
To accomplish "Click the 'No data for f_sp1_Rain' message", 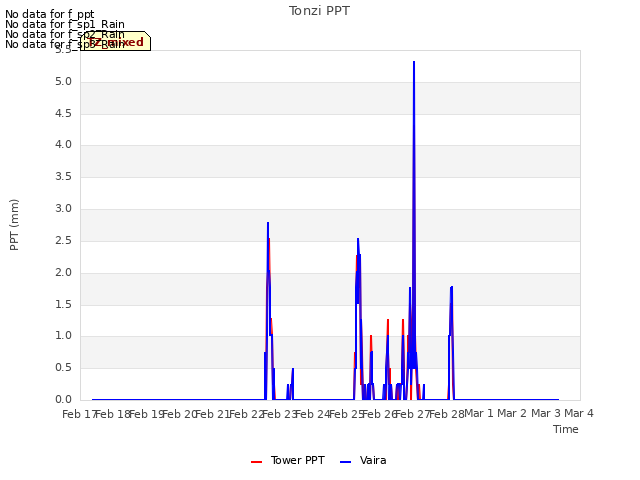I will (x=64, y=24).
